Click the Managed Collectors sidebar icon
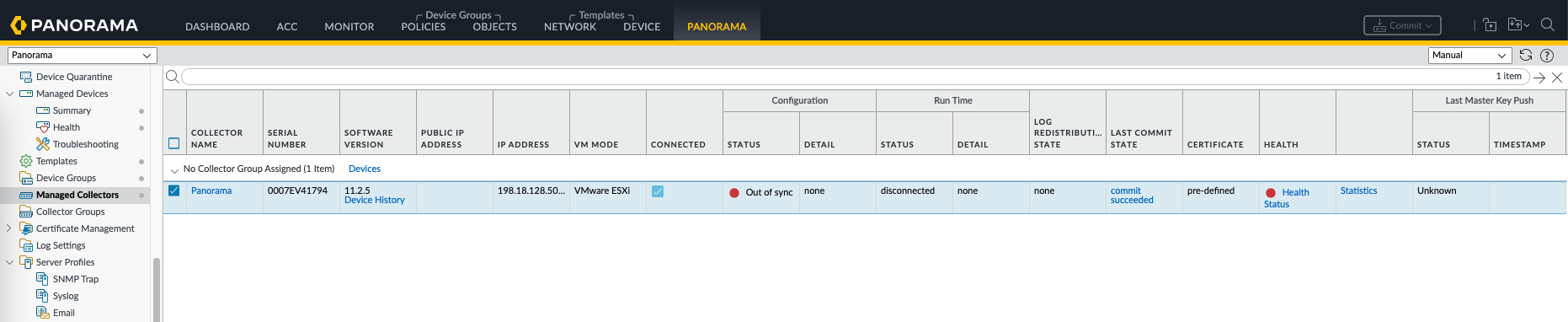 [x=26, y=195]
